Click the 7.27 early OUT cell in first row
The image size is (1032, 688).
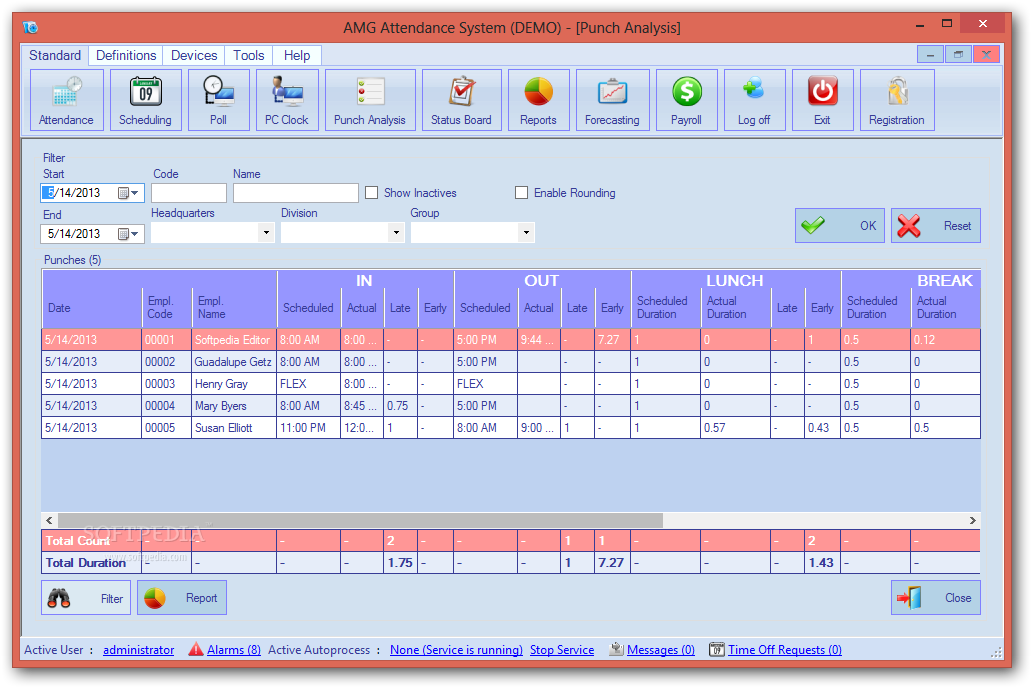613,340
